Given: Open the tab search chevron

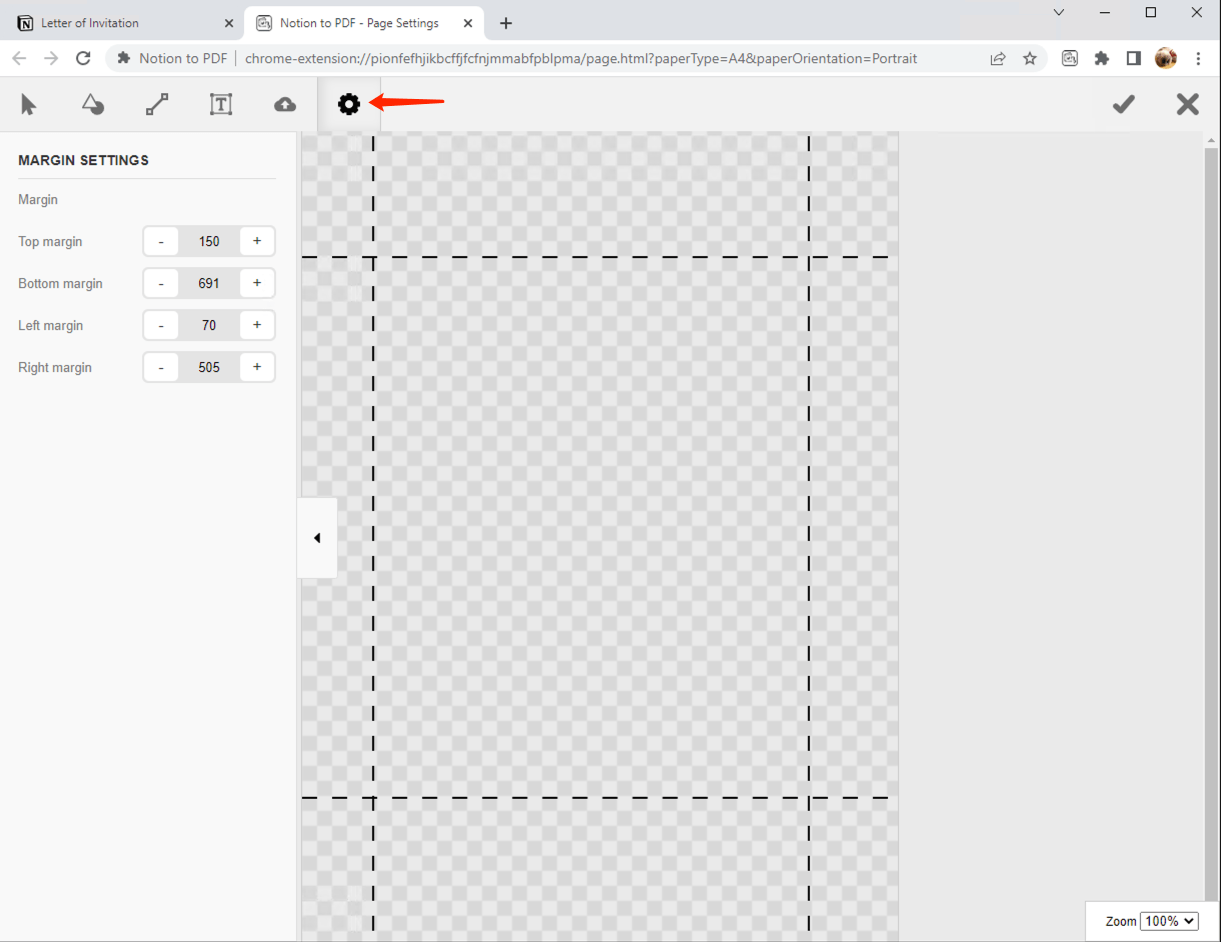Looking at the screenshot, I should point(1058,13).
